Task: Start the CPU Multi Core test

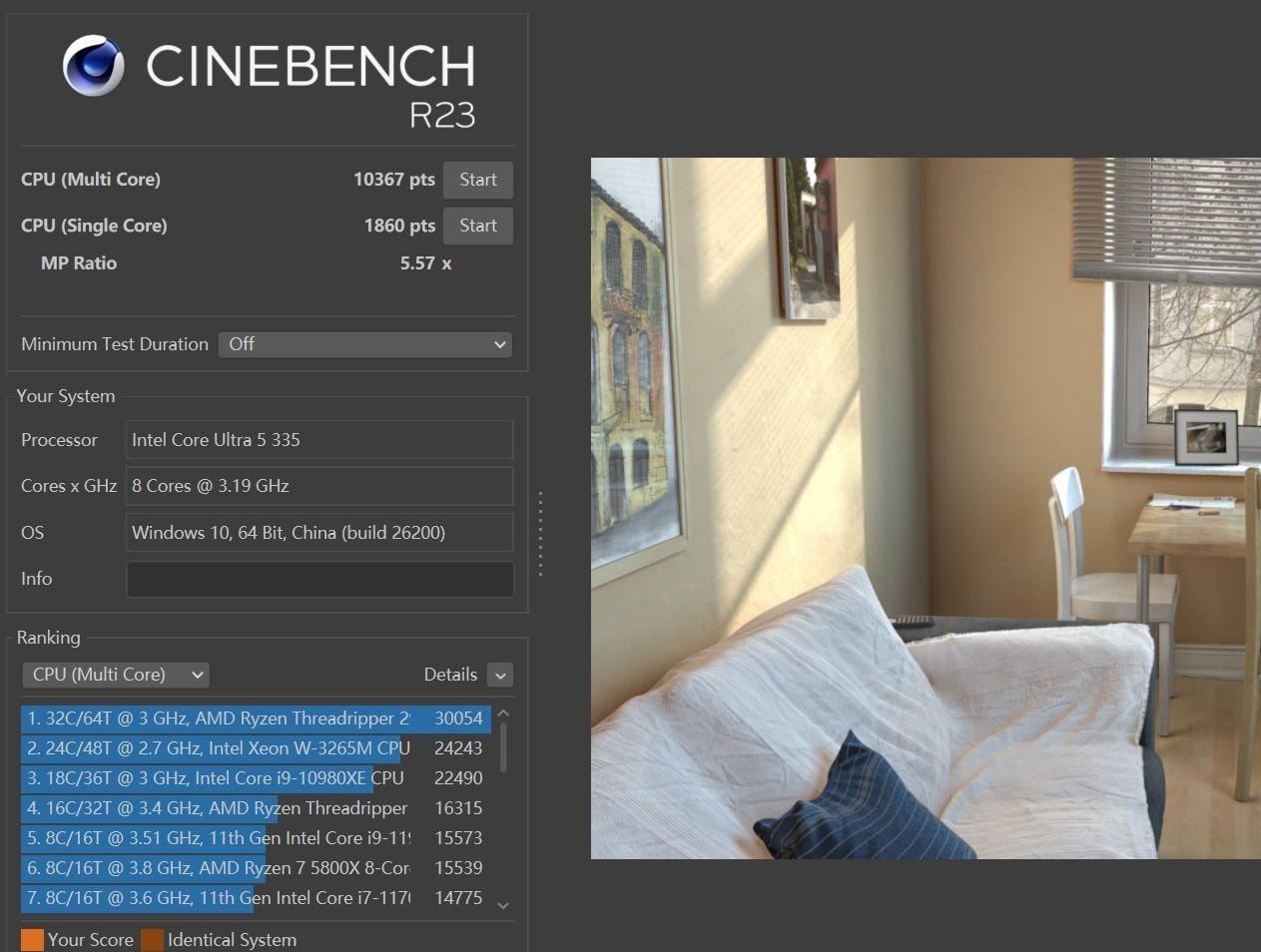Action: (x=478, y=180)
